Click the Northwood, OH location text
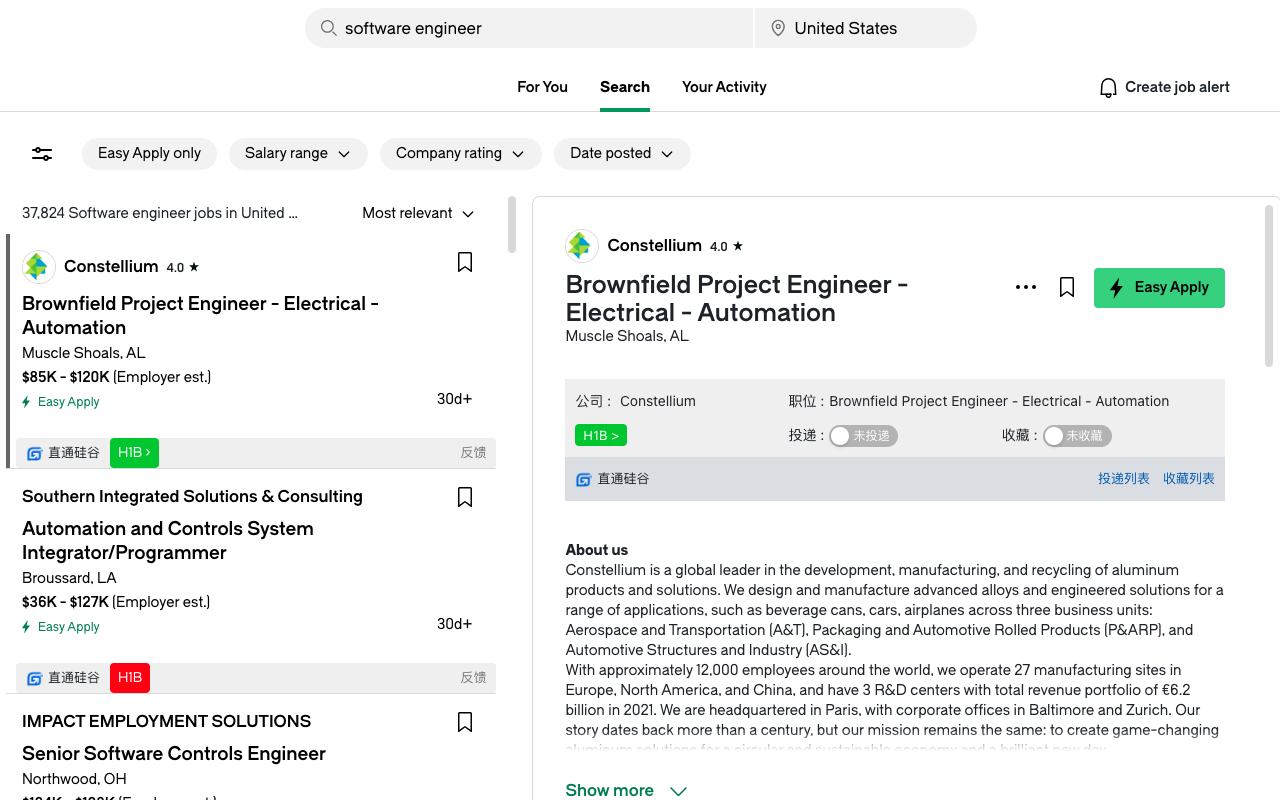This screenshot has height=800, width=1280. pos(74,779)
